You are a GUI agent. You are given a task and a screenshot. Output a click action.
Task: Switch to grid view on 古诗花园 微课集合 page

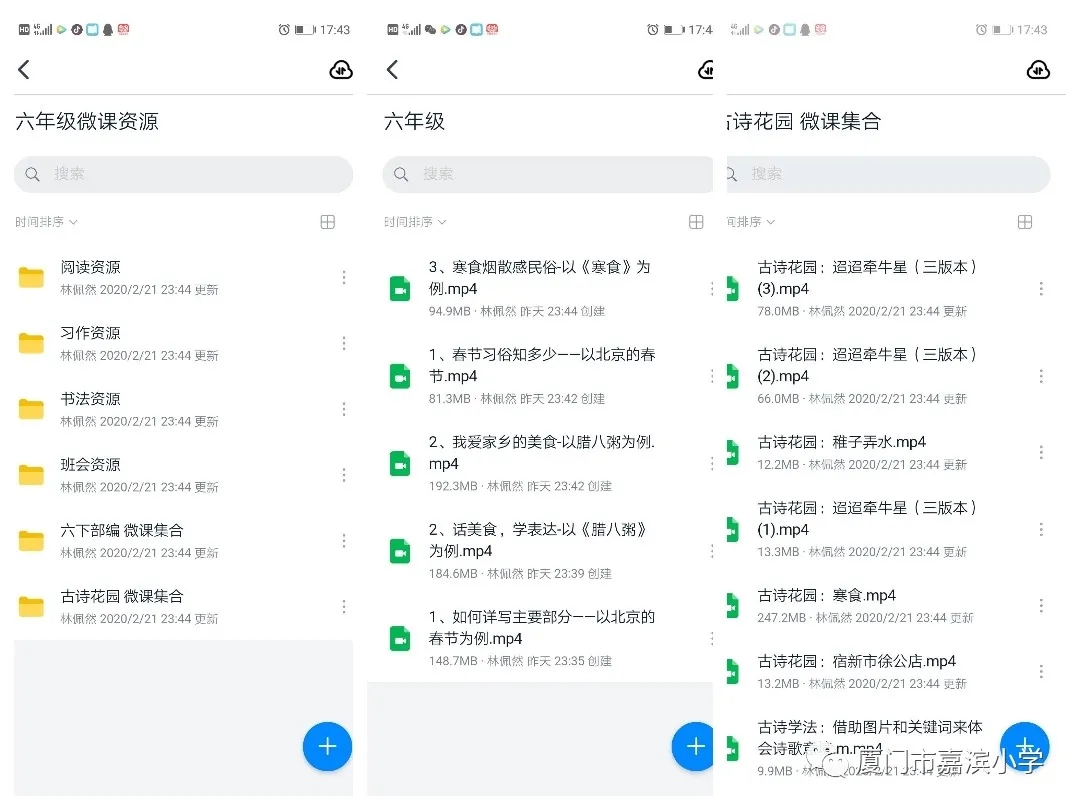(1024, 222)
